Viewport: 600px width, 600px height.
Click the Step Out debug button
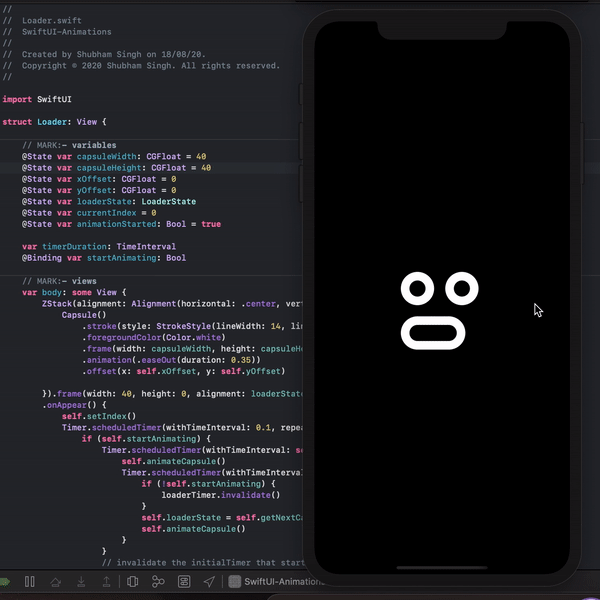pos(106,582)
